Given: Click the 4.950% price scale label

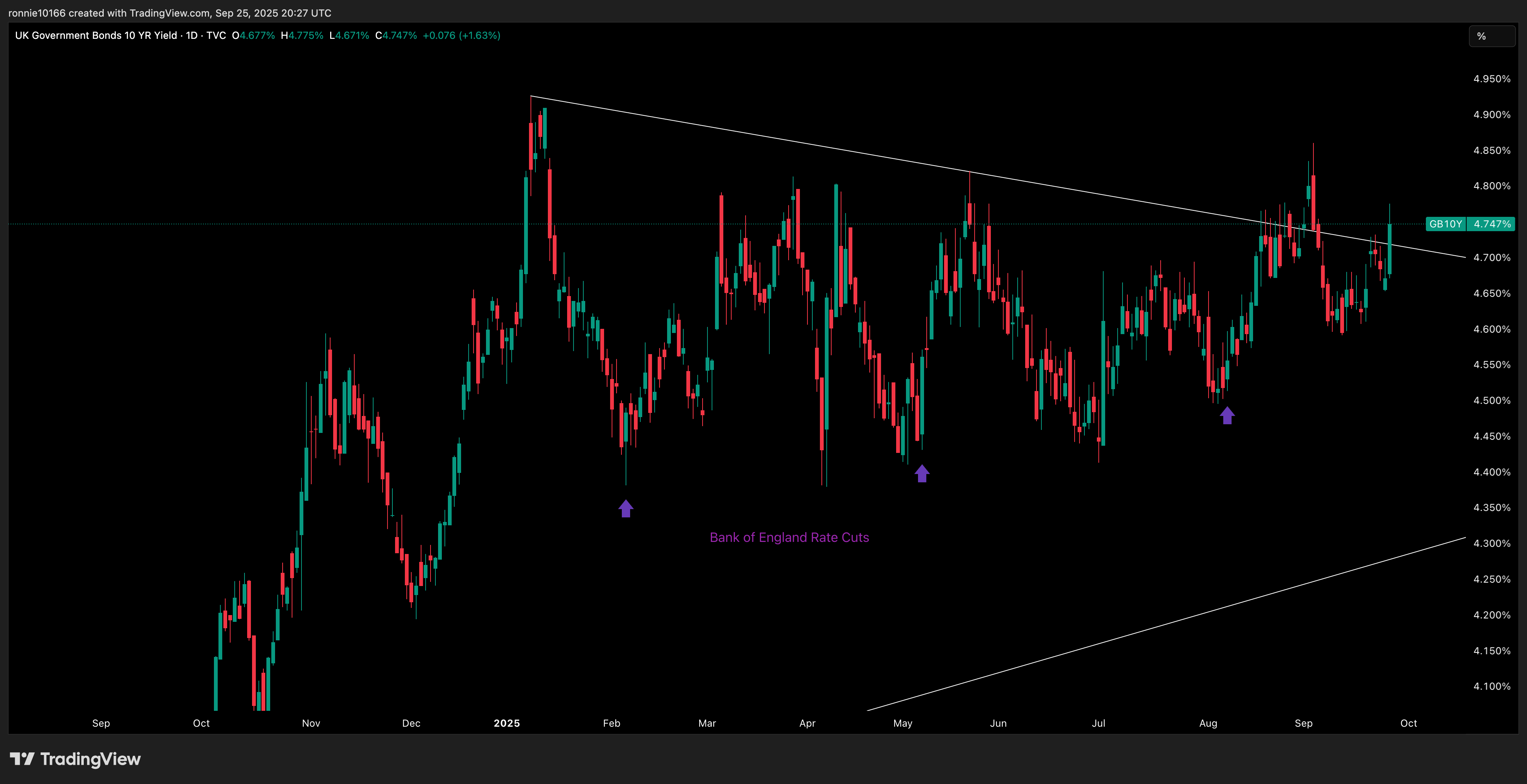Looking at the screenshot, I should 1492,79.
